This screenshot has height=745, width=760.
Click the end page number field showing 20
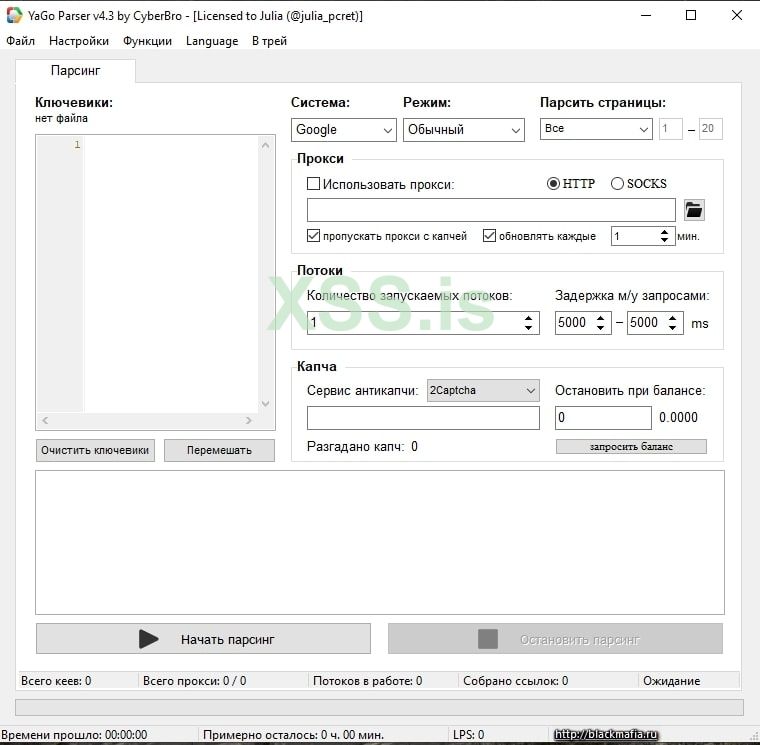coord(711,129)
